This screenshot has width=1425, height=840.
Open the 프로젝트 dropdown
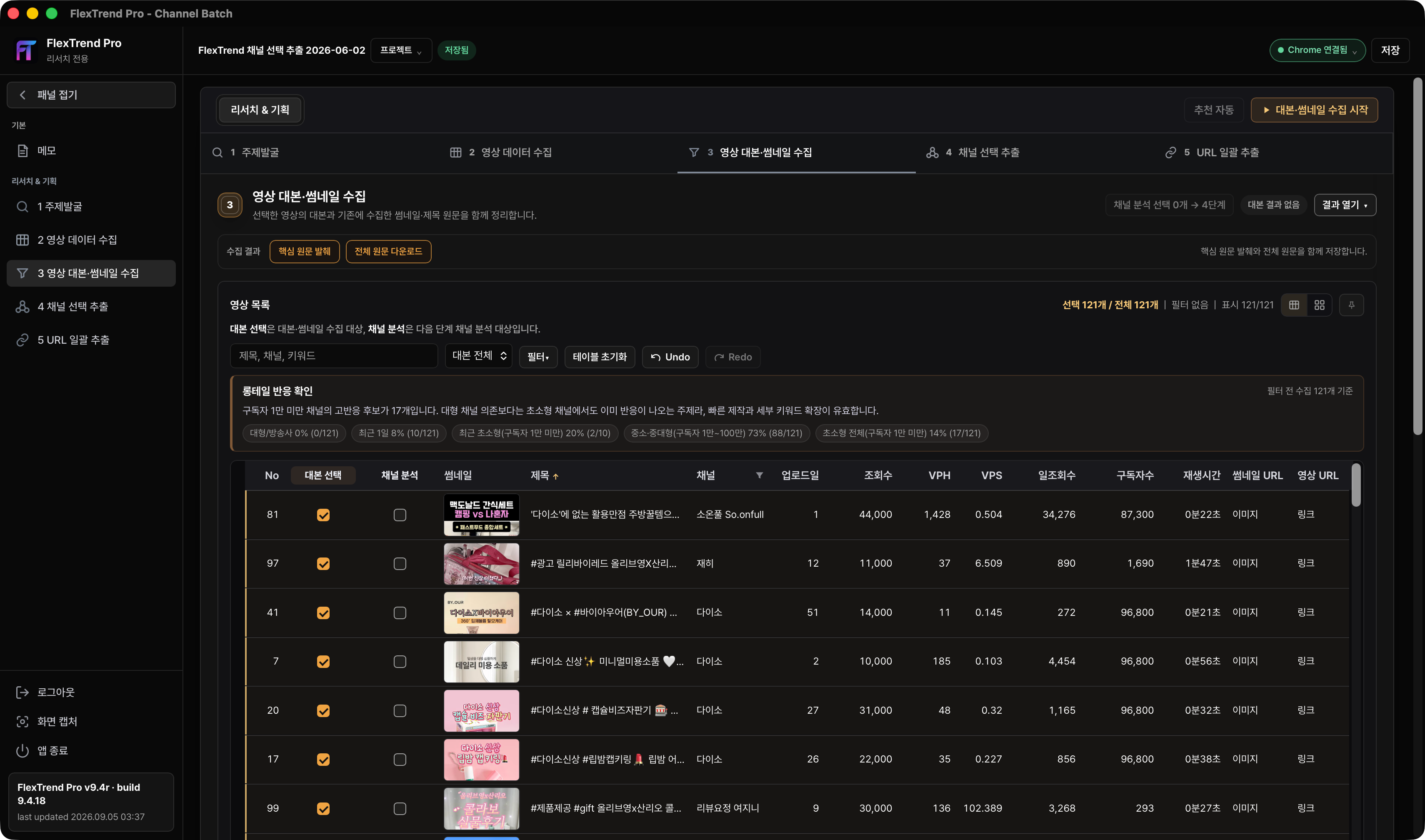(x=401, y=50)
